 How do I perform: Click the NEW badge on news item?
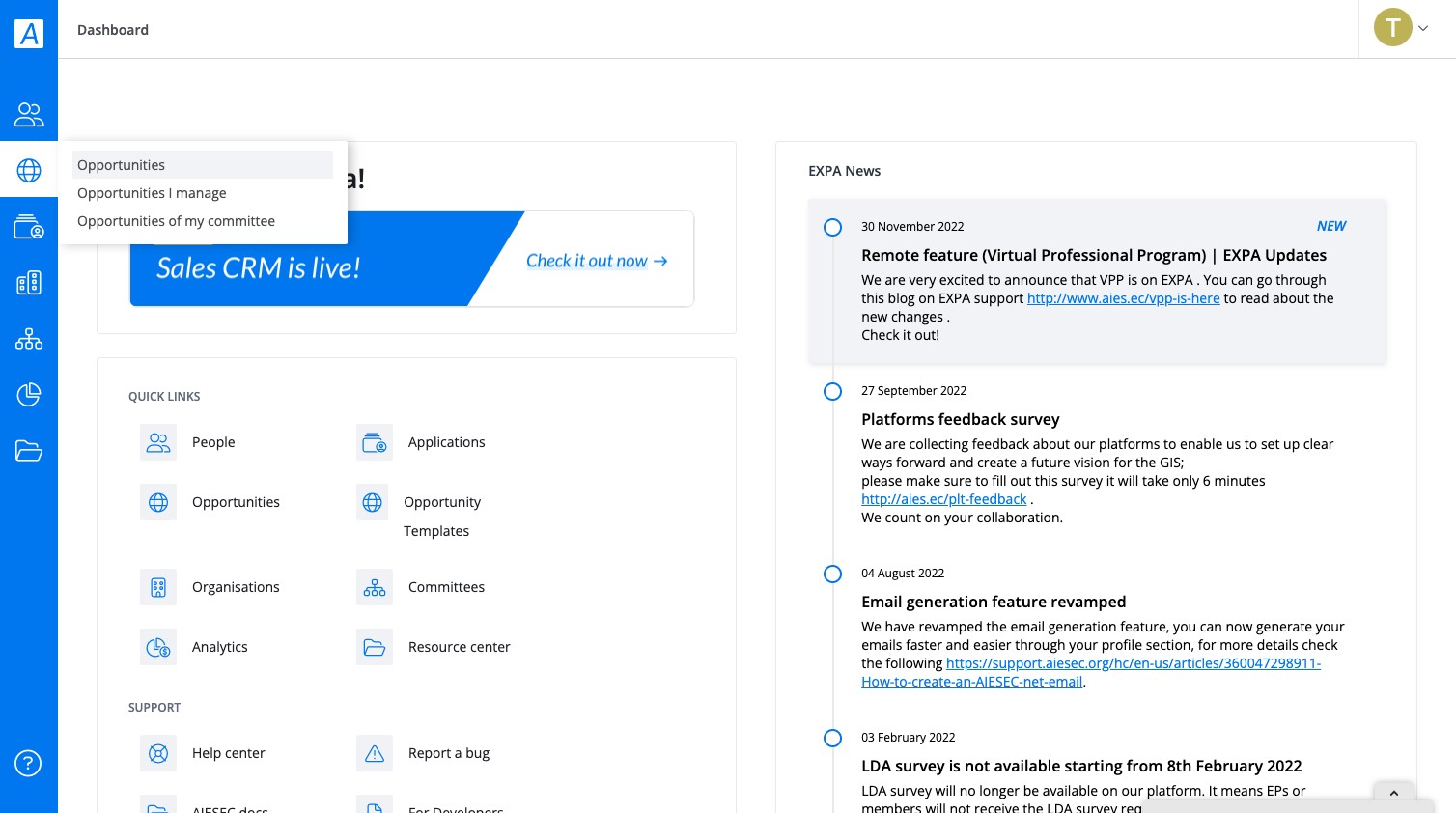[1331, 226]
